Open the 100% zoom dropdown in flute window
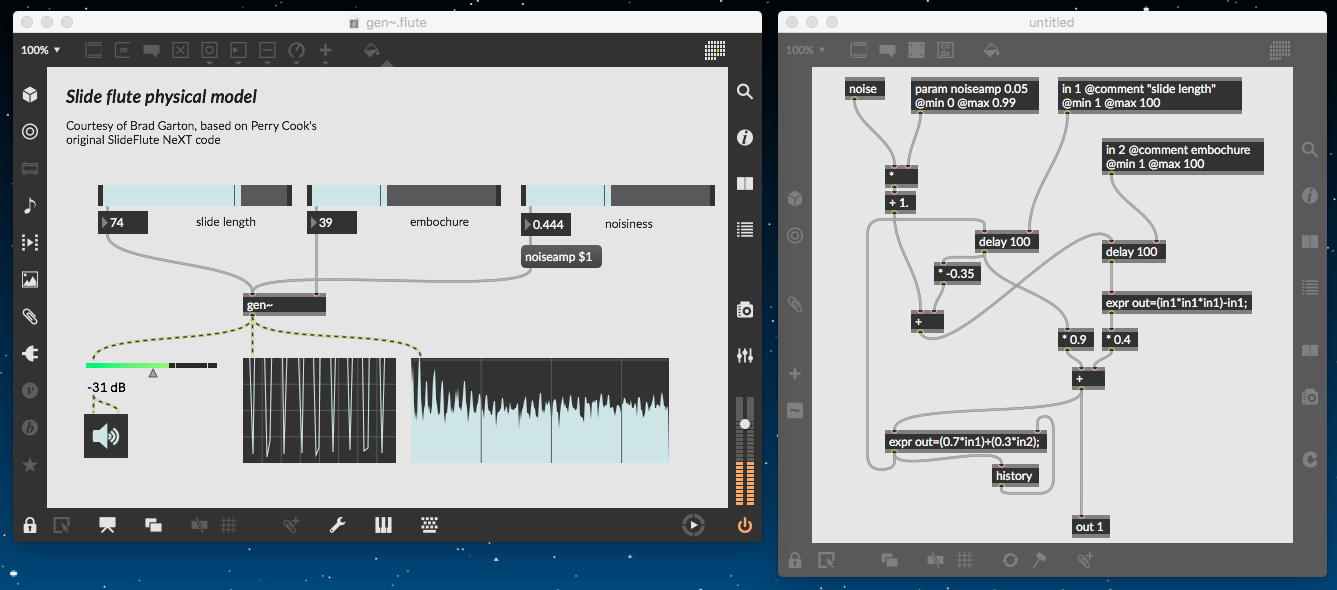Screen dimensions: 1337x590 [41, 50]
